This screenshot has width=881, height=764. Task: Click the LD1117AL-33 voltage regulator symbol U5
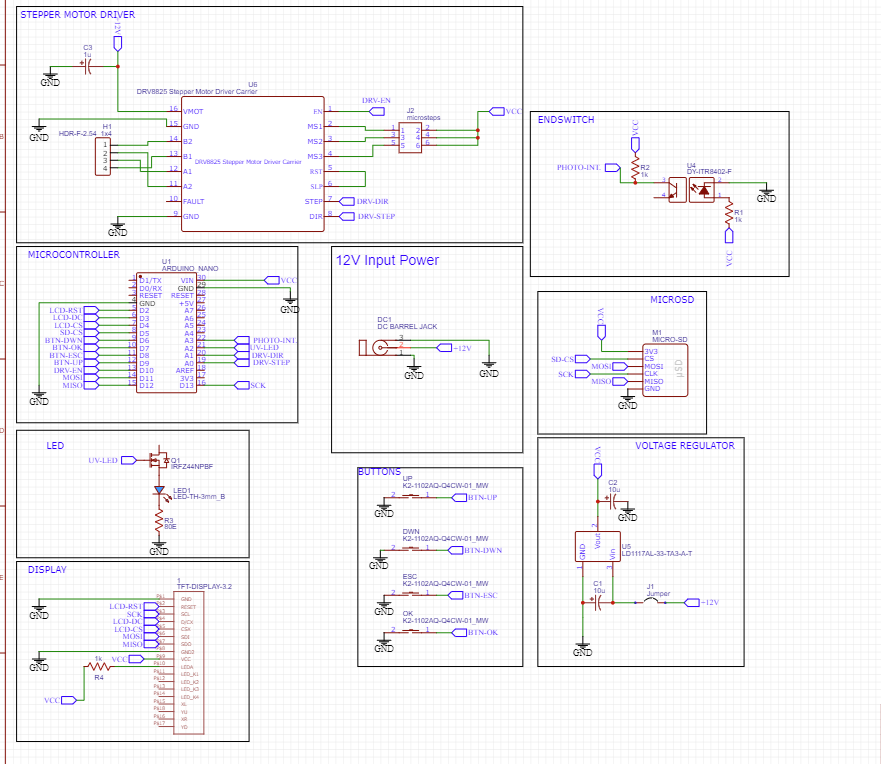pos(598,545)
